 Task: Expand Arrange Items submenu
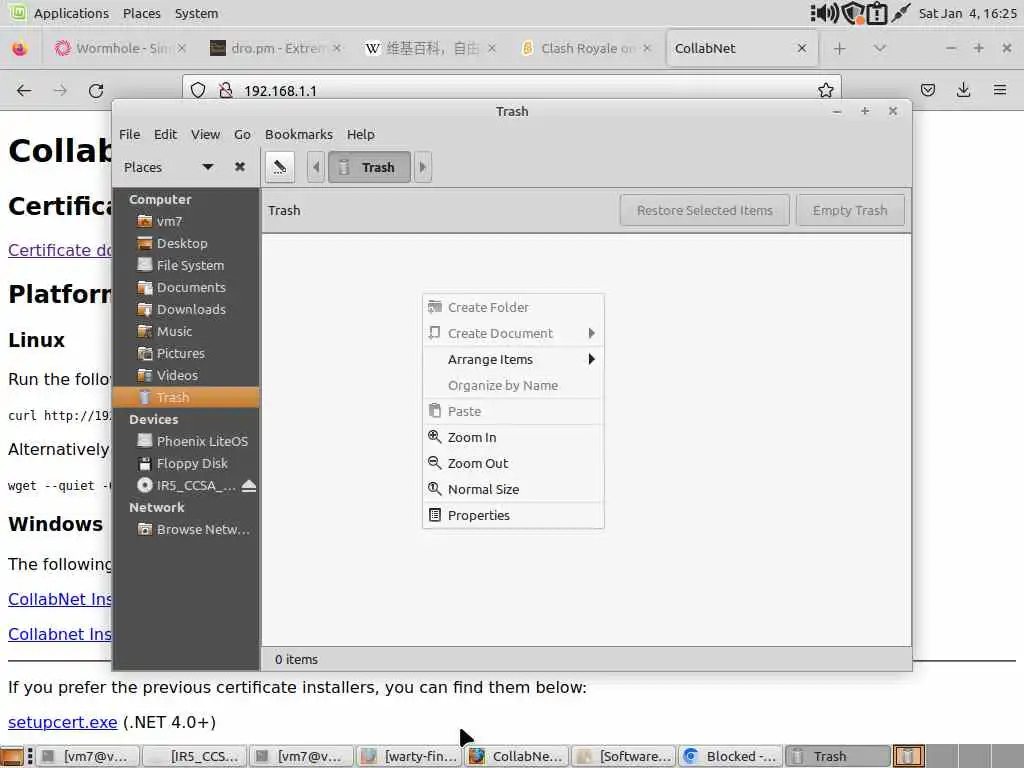[513, 359]
